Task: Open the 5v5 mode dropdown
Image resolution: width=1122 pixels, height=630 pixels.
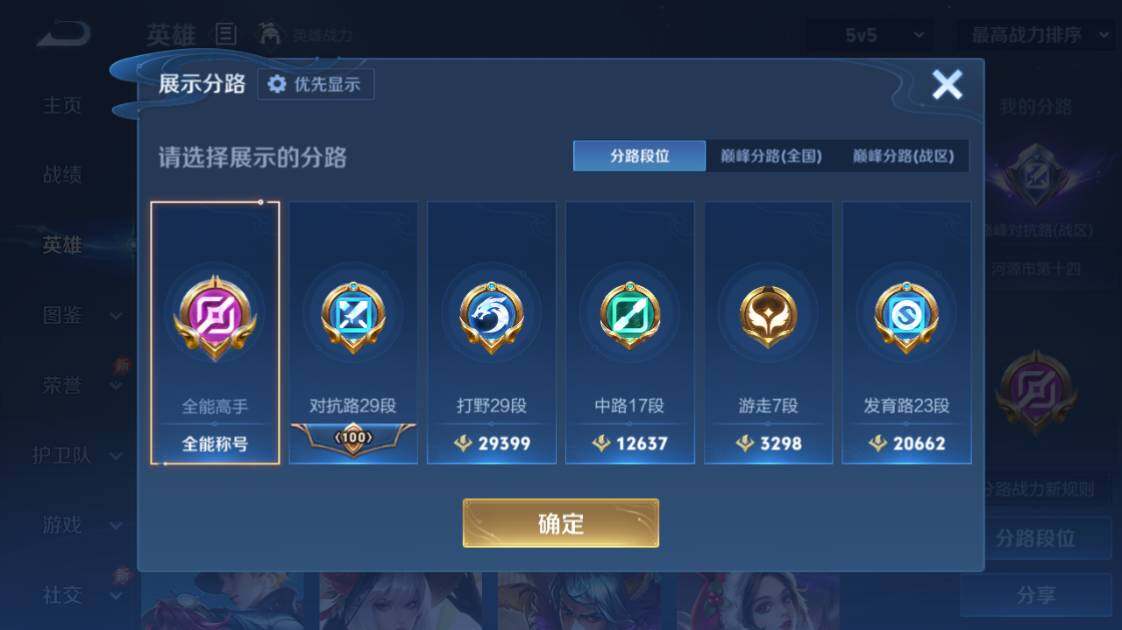Action: (870, 34)
